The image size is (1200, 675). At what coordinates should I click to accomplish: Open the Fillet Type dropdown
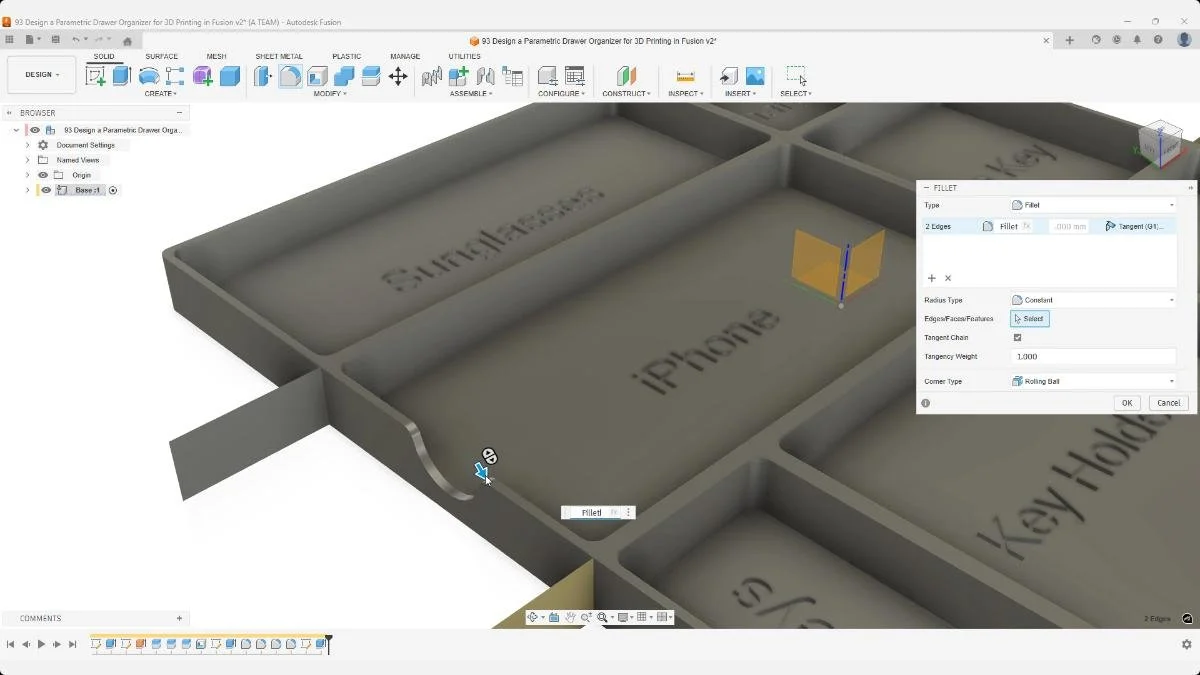click(x=1093, y=205)
